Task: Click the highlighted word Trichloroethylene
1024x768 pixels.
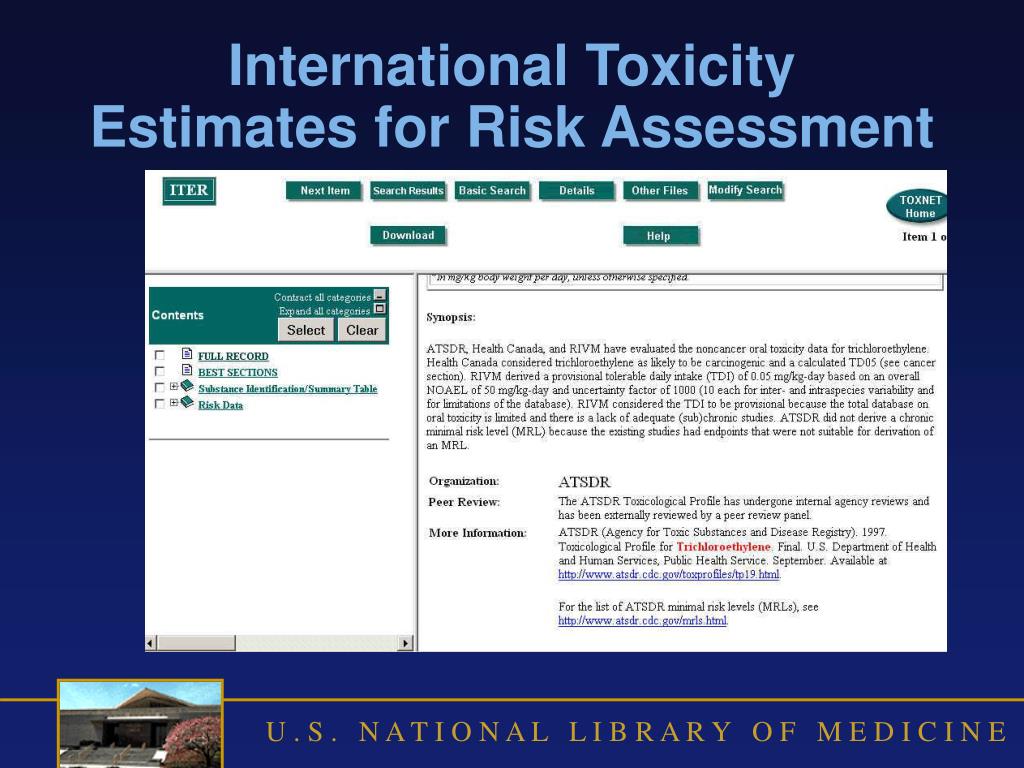Action: (724, 547)
